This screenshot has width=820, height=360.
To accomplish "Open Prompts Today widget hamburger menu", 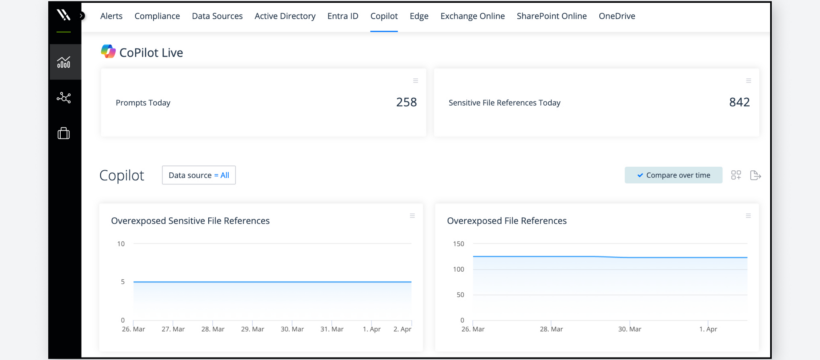I will tap(416, 81).
